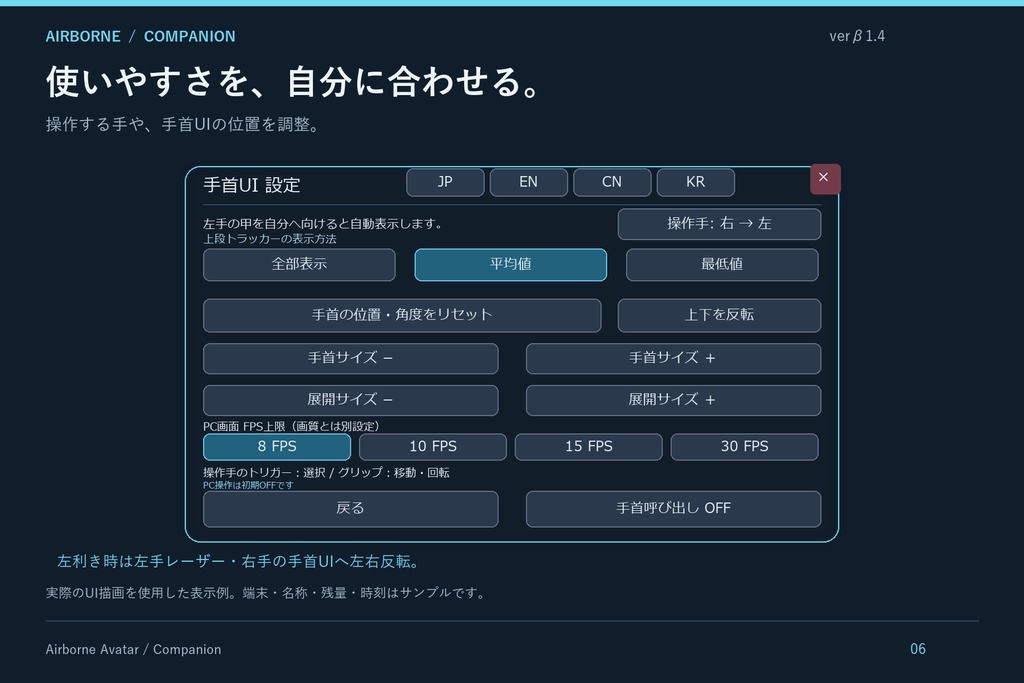Click the 使いやすさを、自分に合わせる。 heading
1024x683 pixels.
pyautogui.click(x=294, y=82)
